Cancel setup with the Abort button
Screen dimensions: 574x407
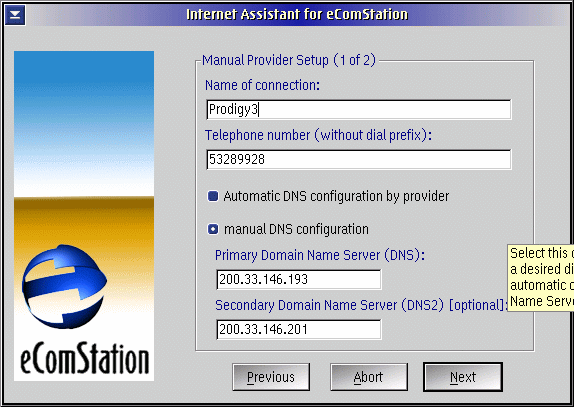click(x=369, y=377)
